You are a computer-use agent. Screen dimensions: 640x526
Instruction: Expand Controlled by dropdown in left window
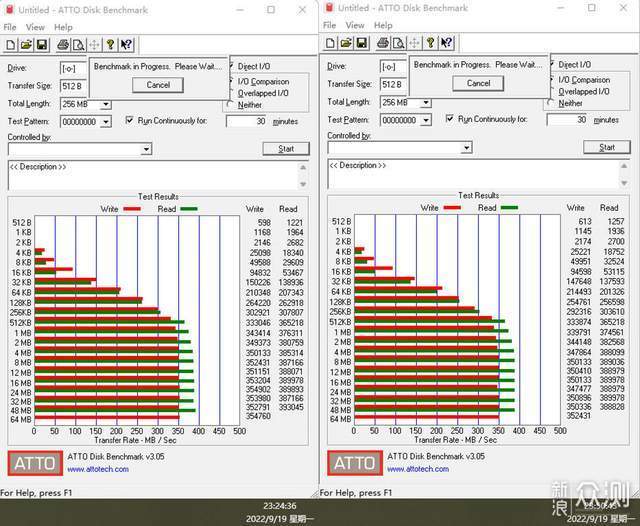(x=146, y=149)
